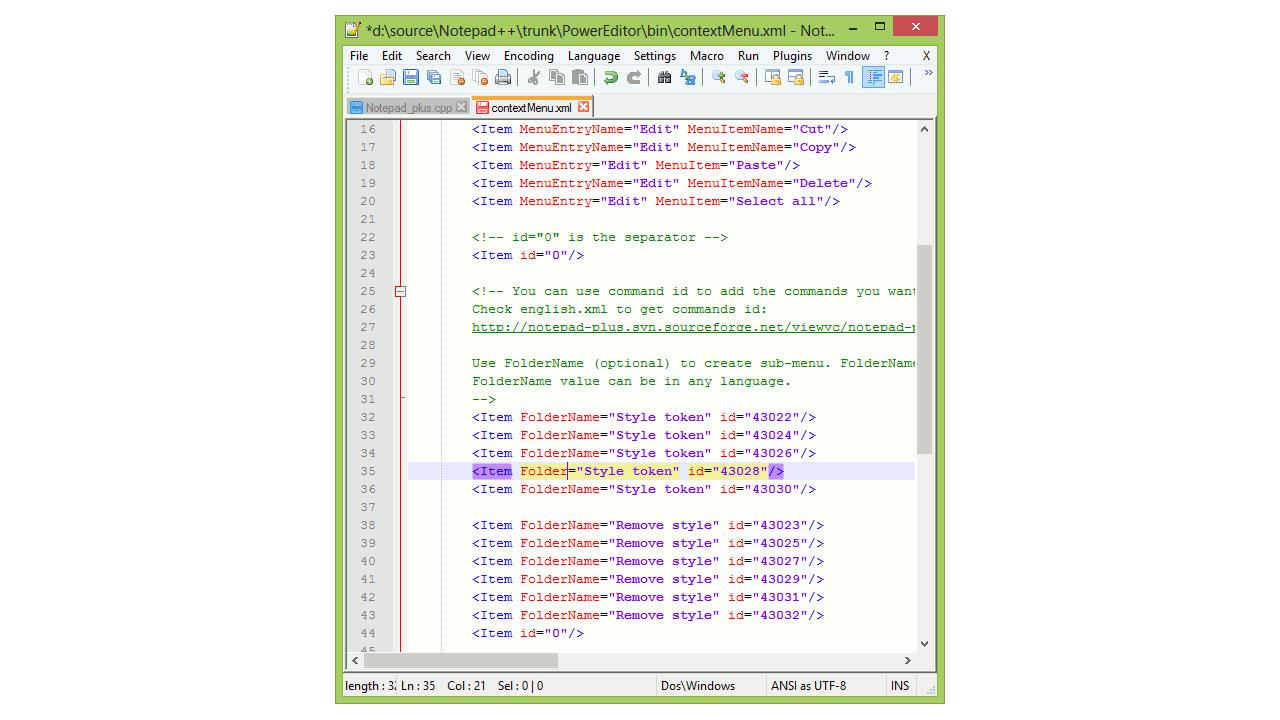This screenshot has width=1280, height=720.
Task: Open the Window menu
Action: 847,56
